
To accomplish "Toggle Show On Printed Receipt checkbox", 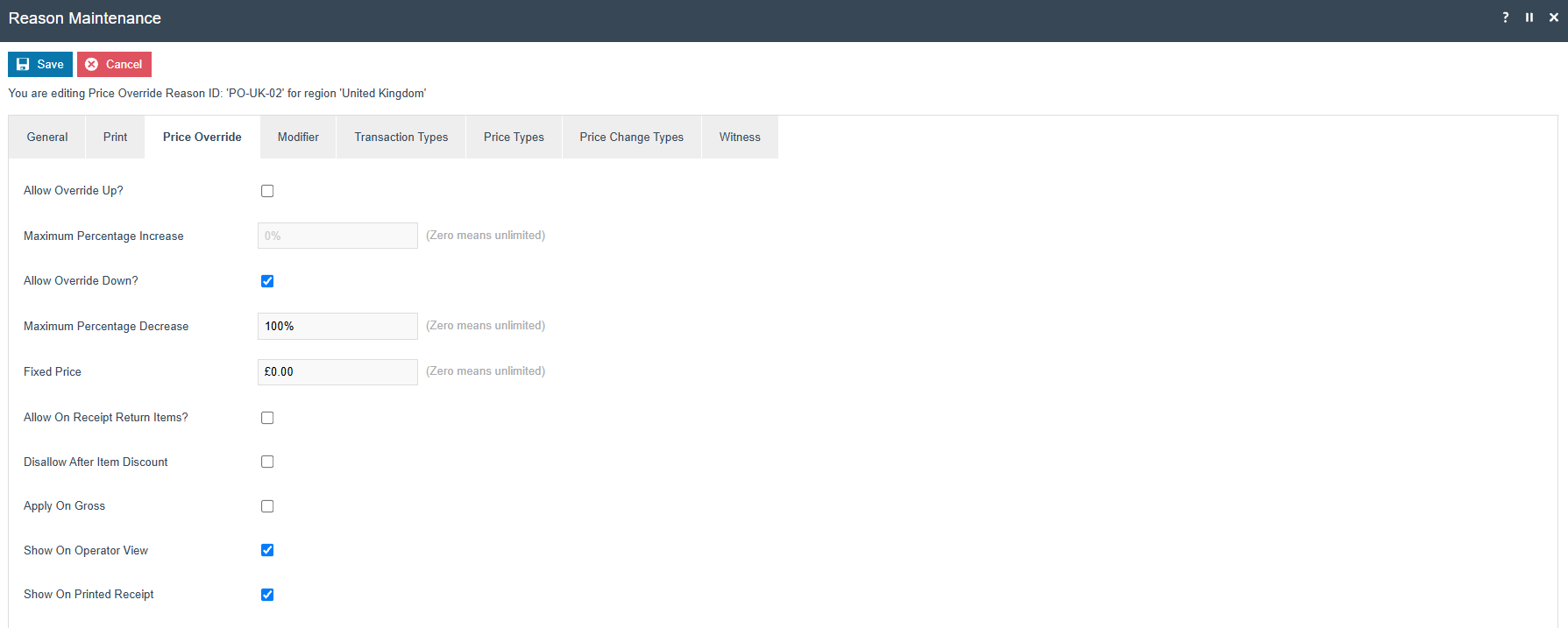I will 267,595.
